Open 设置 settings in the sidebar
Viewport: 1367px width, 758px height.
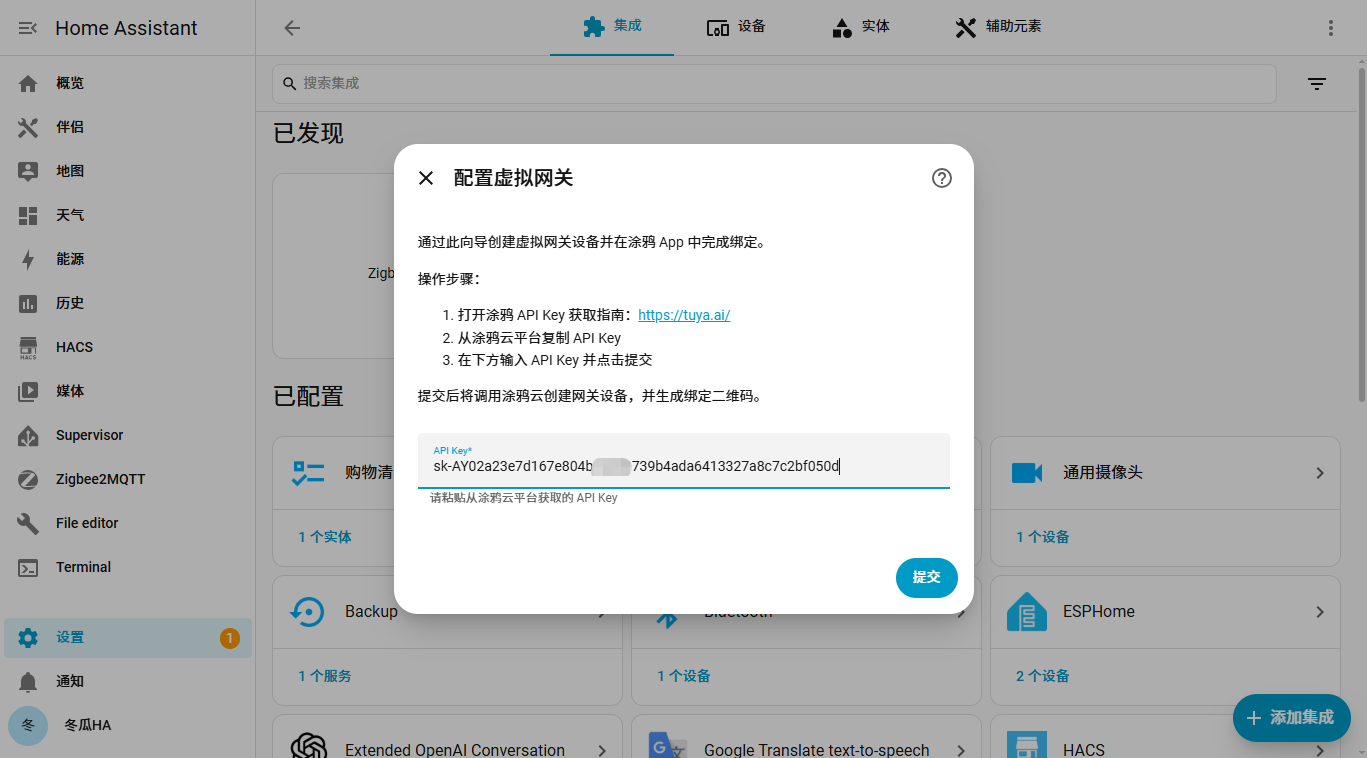tap(128, 638)
